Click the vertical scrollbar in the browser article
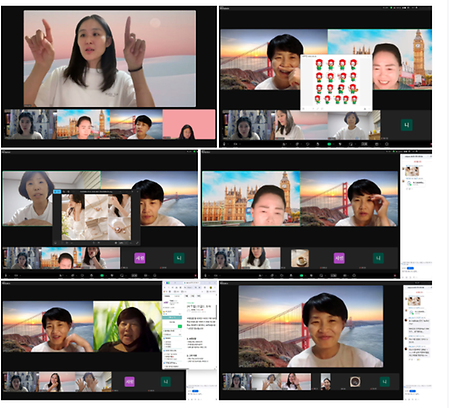This screenshot has width=450, height=408. point(216,312)
